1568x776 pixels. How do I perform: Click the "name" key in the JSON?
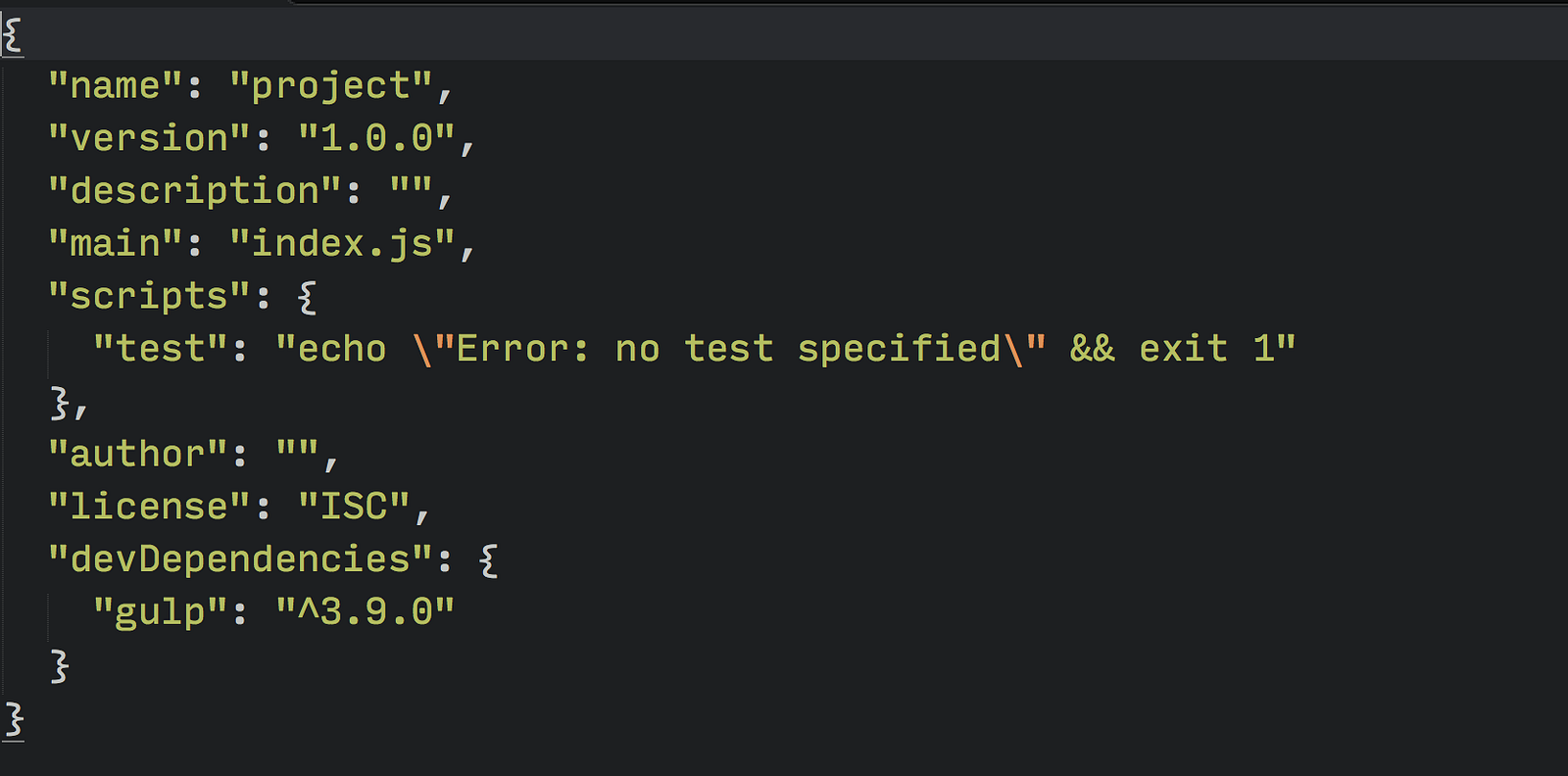116,86
